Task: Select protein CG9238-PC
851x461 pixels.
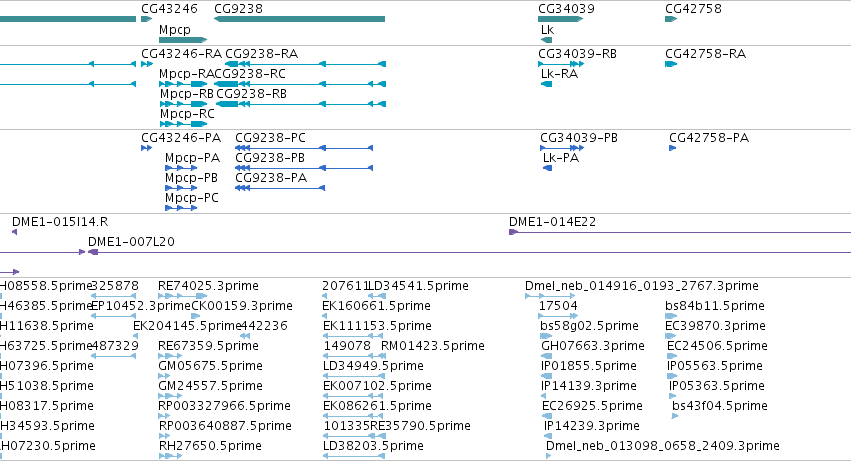Action: coord(270,138)
